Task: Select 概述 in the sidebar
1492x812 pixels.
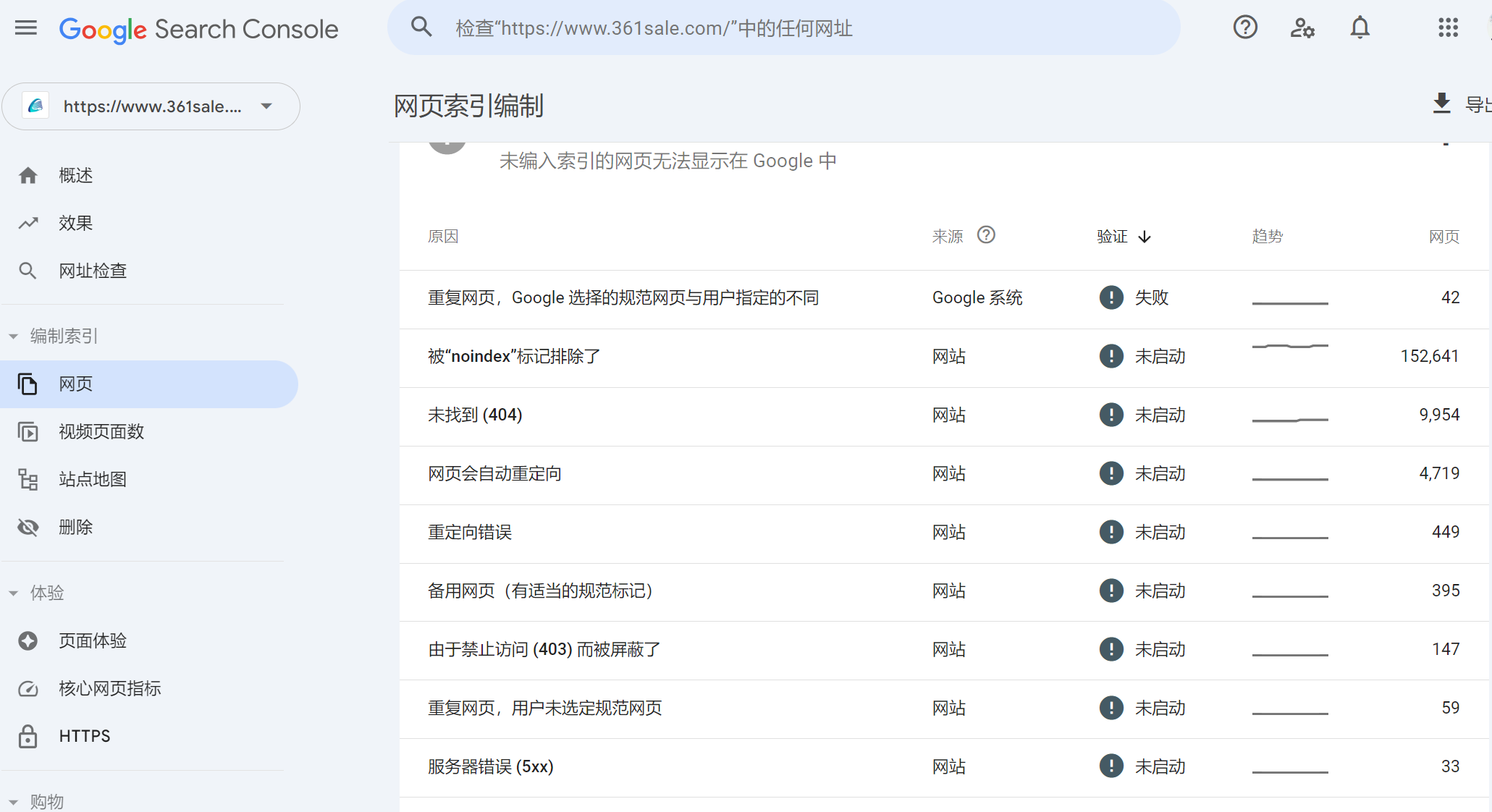Action: pyautogui.click(x=75, y=174)
